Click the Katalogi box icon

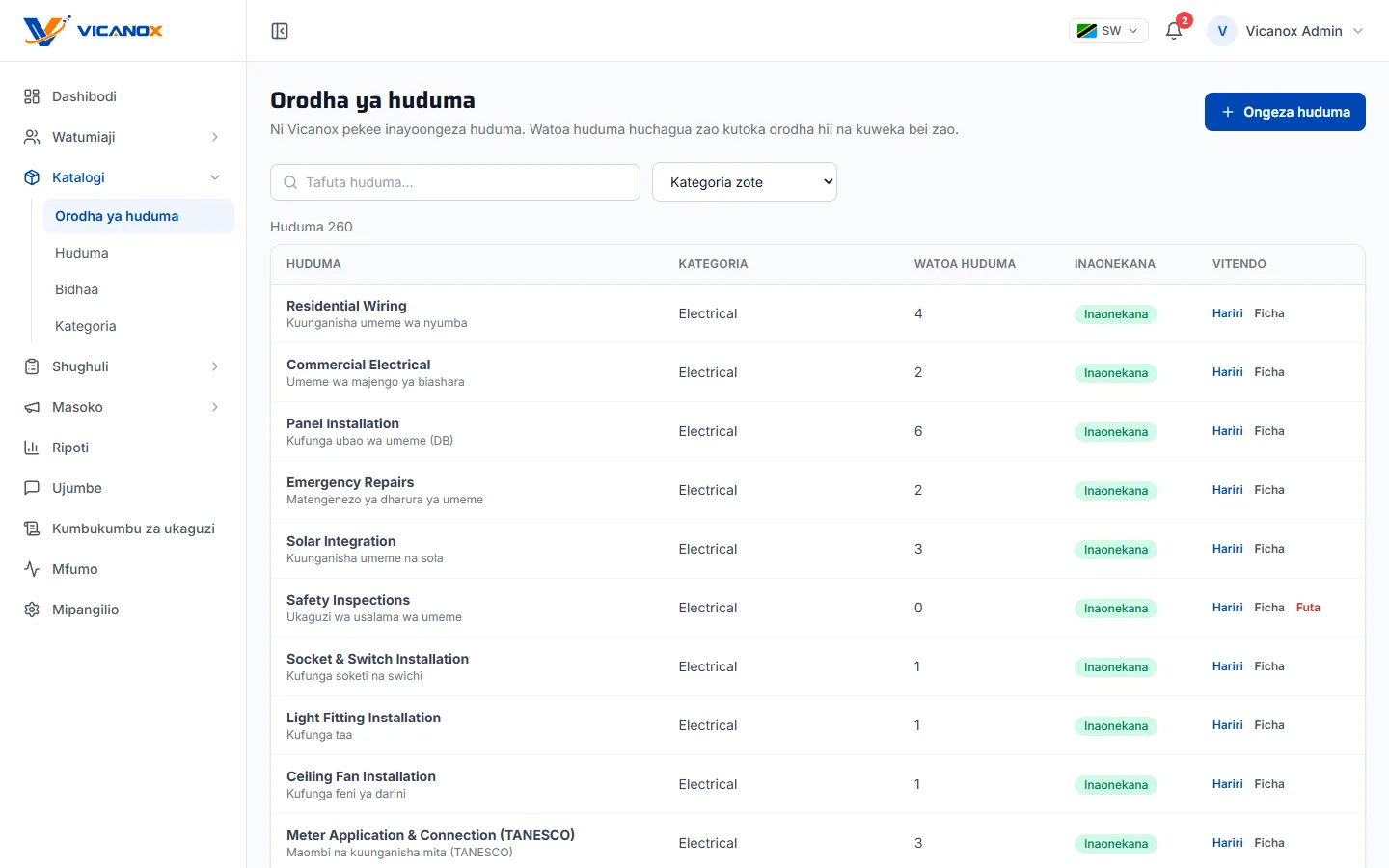click(x=32, y=177)
